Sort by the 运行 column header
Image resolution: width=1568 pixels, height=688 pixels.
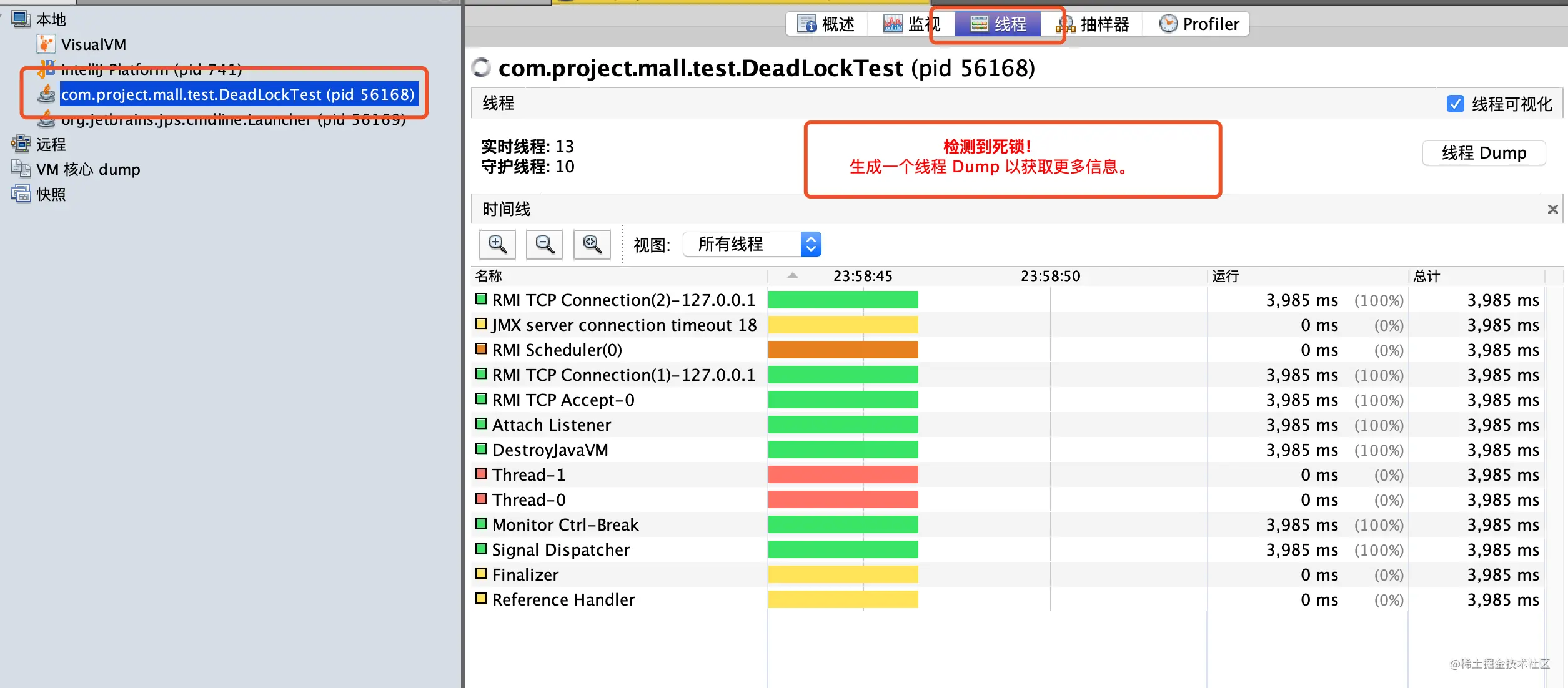pos(1307,276)
